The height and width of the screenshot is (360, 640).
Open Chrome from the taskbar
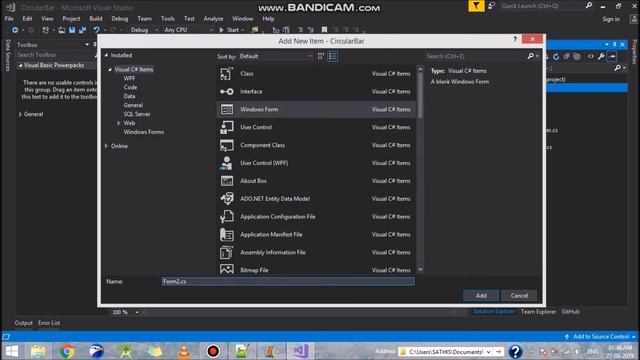[x=67, y=351]
